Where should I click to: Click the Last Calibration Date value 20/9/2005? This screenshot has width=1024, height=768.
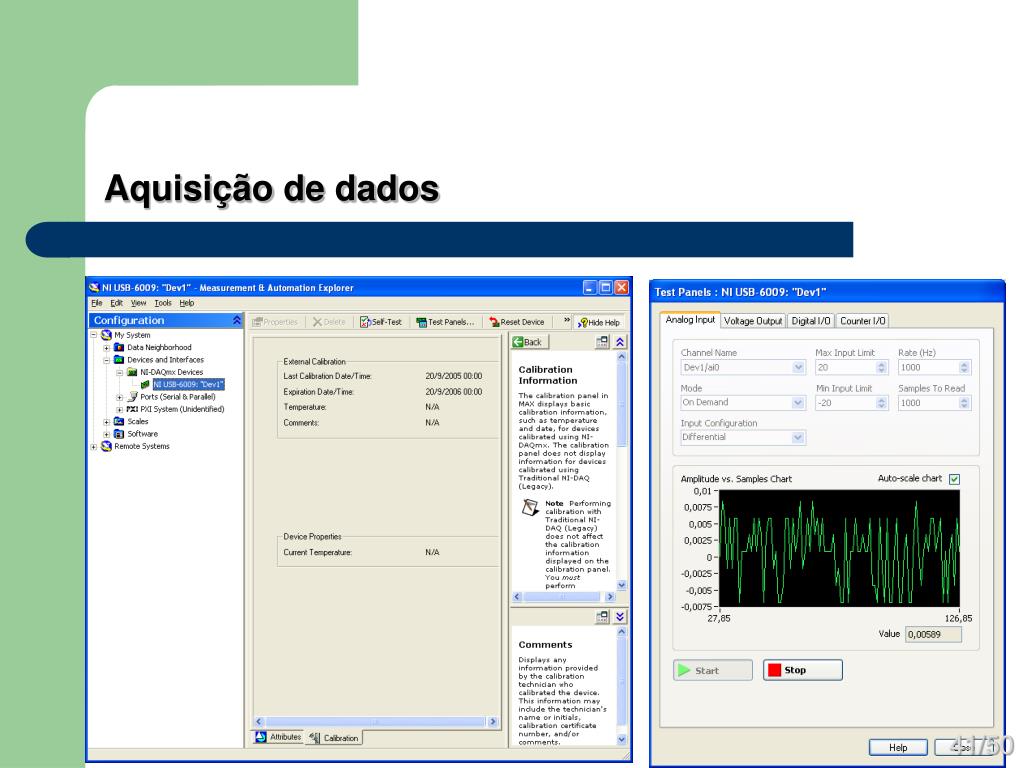click(x=454, y=376)
